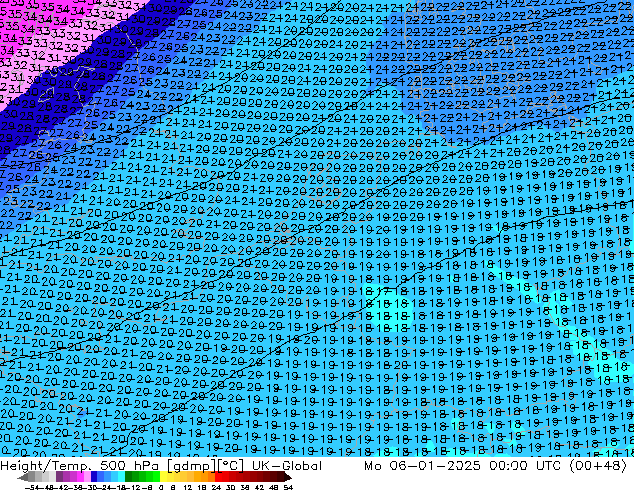The height and width of the screenshot is (490, 634).
Task: Click the gray left arrow of the legend
Action: coord(22,477)
